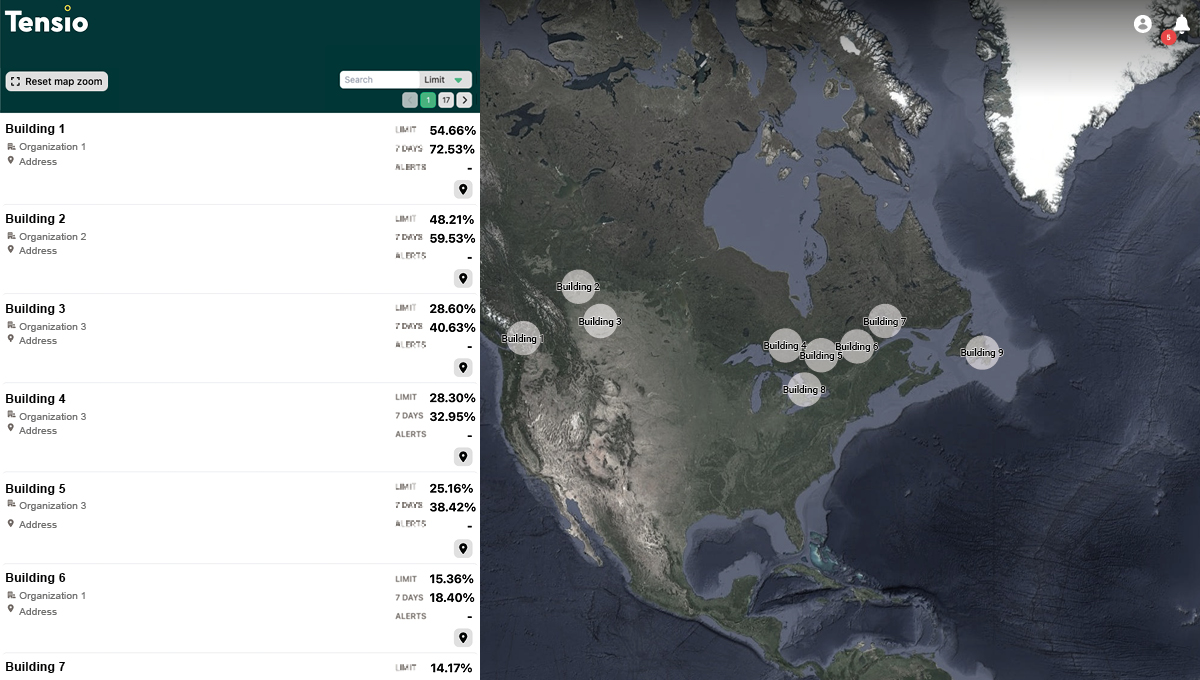This screenshot has width=1200, height=680.
Task: Click the 15.36% limit value
Action: click(x=452, y=579)
